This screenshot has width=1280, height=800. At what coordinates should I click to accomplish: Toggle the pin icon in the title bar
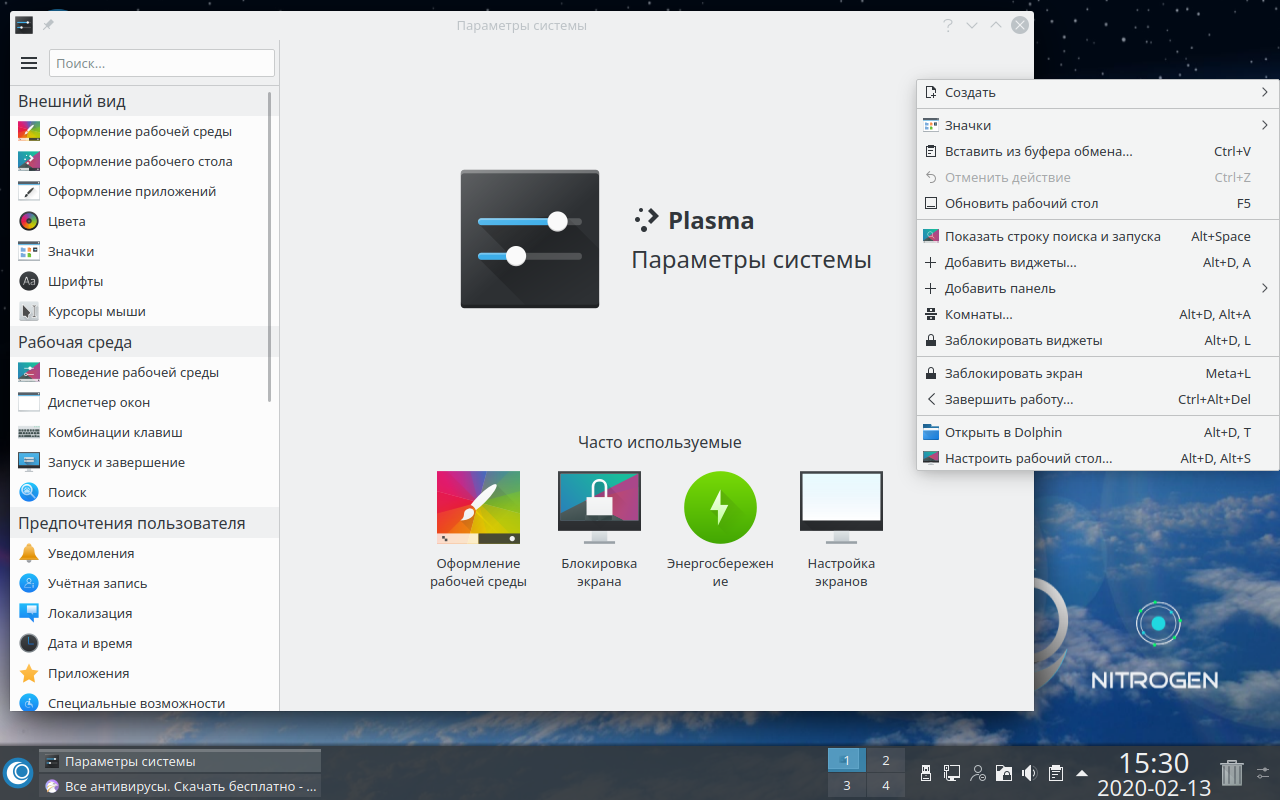point(48,25)
